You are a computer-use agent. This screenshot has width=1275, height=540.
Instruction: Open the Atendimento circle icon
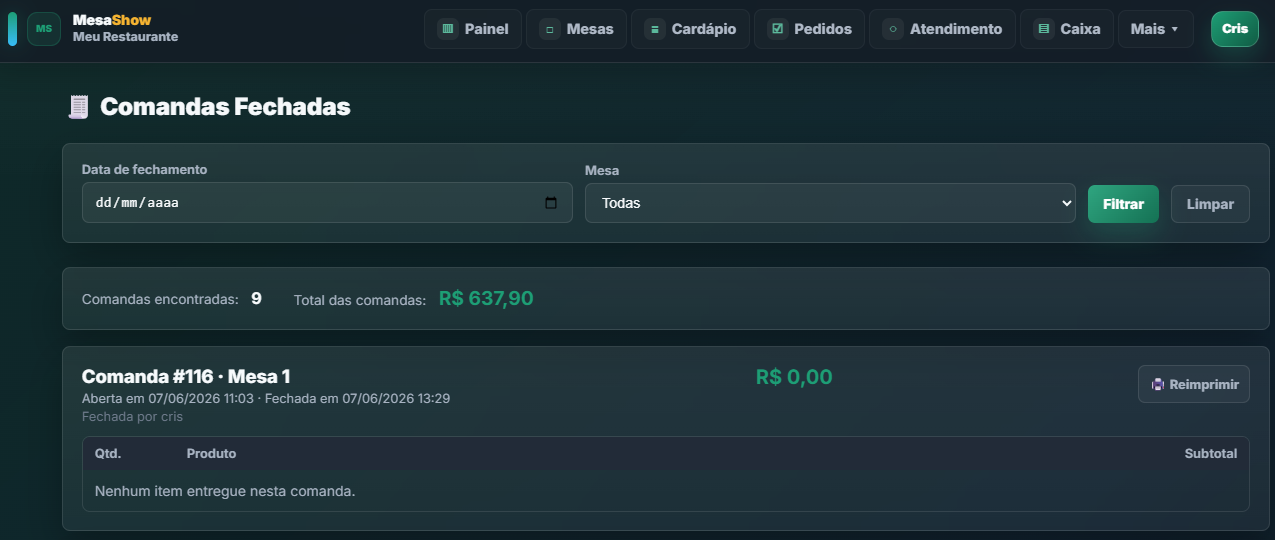point(892,29)
